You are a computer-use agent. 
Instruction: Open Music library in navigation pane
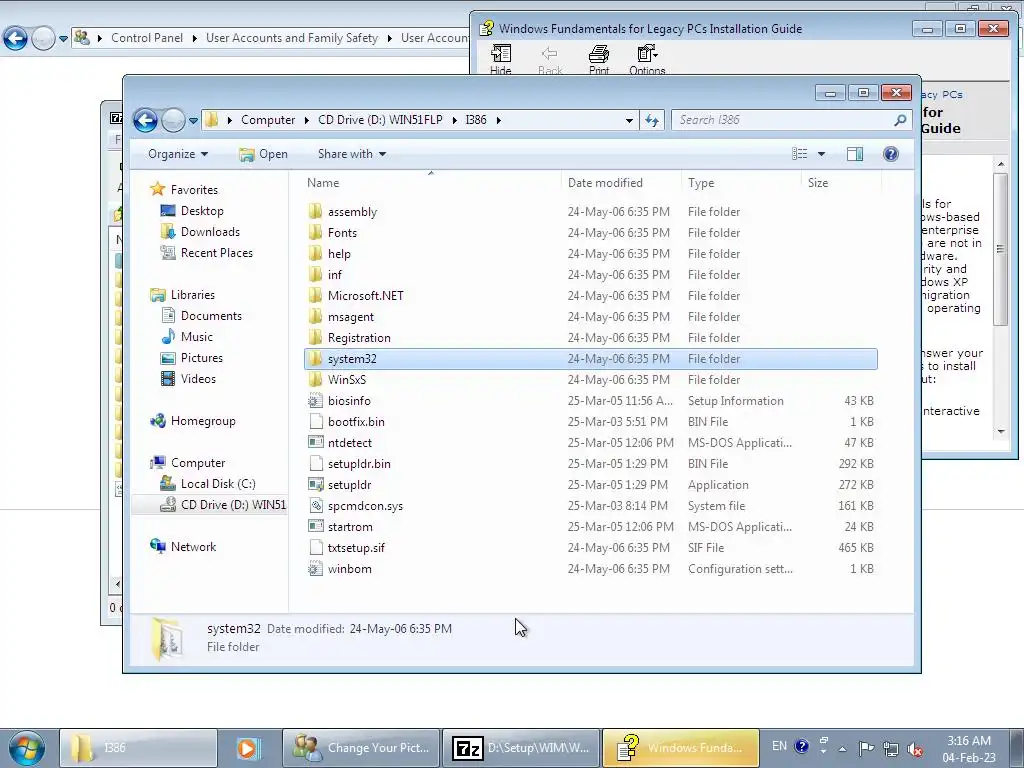[x=197, y=337]
